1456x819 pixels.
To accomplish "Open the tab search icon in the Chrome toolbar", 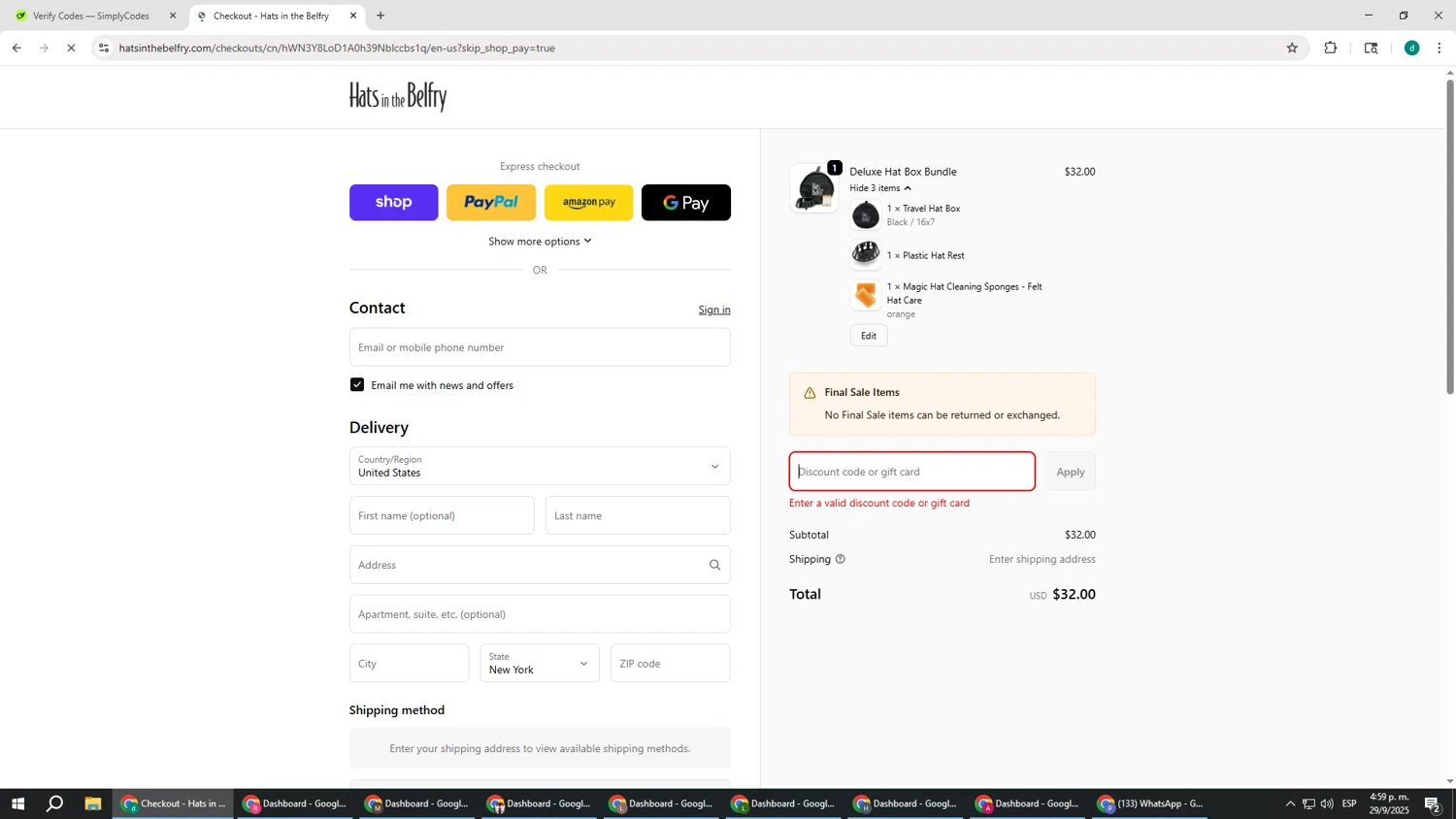I will tap(1371, 48).
